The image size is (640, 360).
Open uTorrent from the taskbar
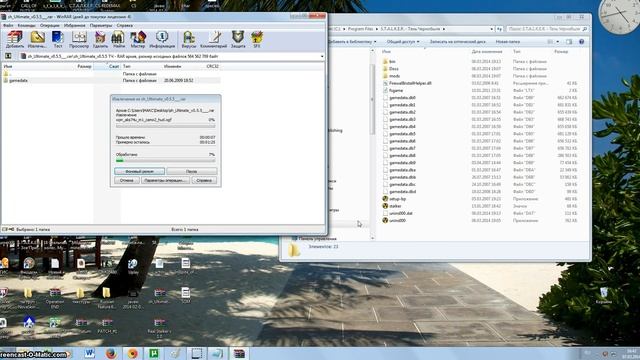(154, 353)
